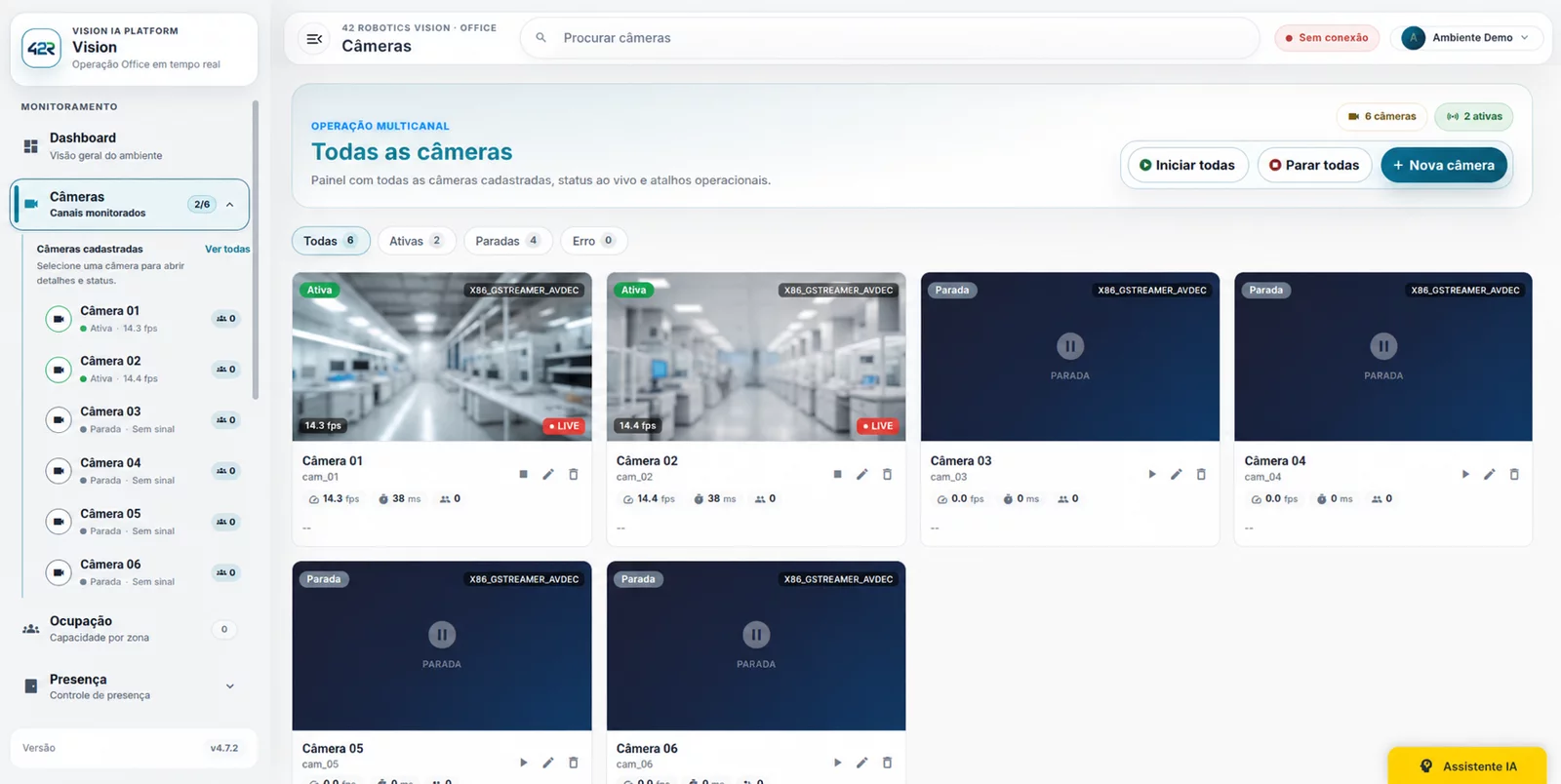Click Câmera 03 sidebar camera icon
Image resolution: width=1561 pixels, height=784 pixels.
tap(59, 420)
